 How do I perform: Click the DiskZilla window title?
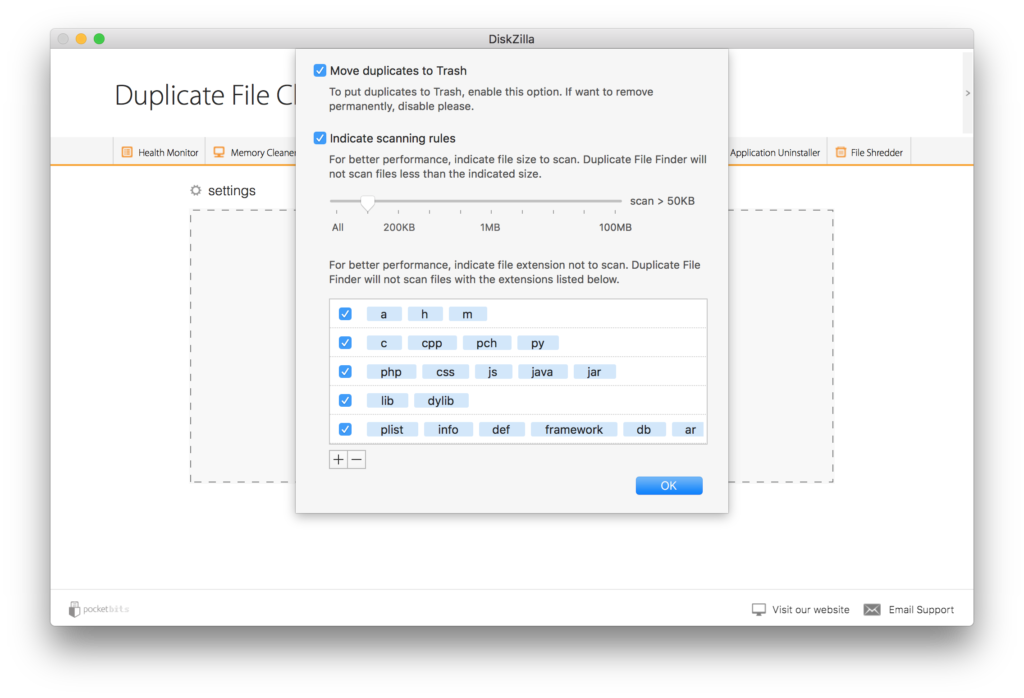coord(511,39)
